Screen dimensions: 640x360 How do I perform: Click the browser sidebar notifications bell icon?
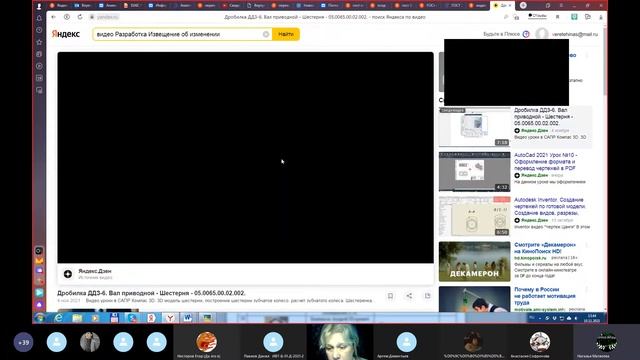tap(39, 18)
